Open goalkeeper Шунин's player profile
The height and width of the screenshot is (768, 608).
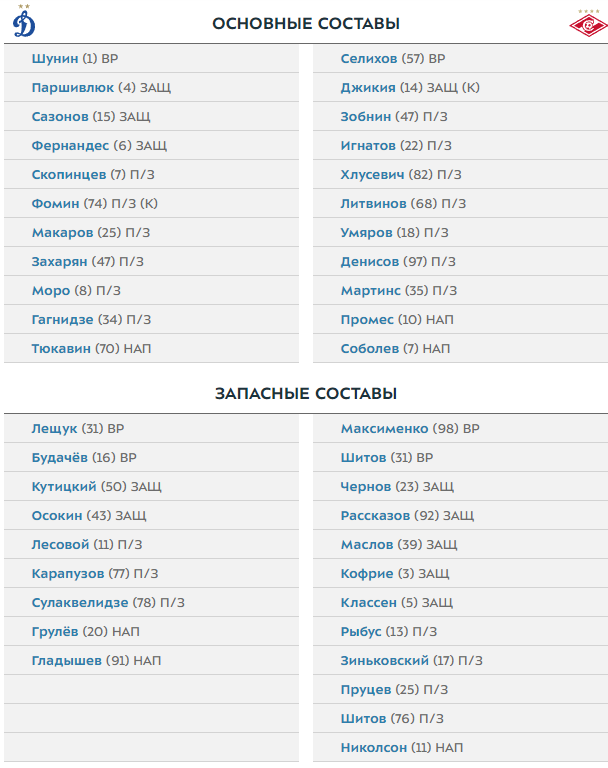pos(55,59)
